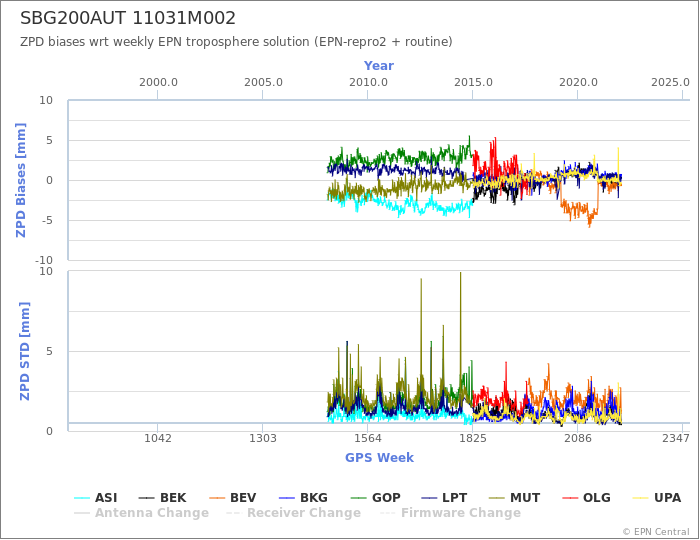Click the 1825 GPS week tick label
This screenshot has height=540, width=700.
click(x=473, y=438)
